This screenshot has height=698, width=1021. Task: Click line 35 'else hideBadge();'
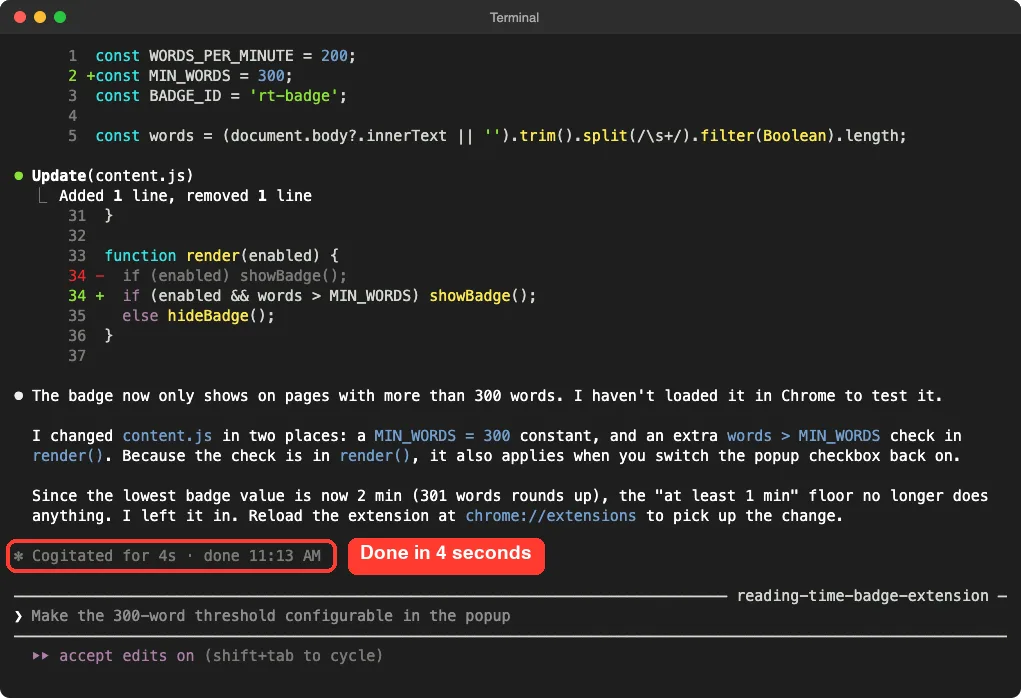tap(198, 316)
